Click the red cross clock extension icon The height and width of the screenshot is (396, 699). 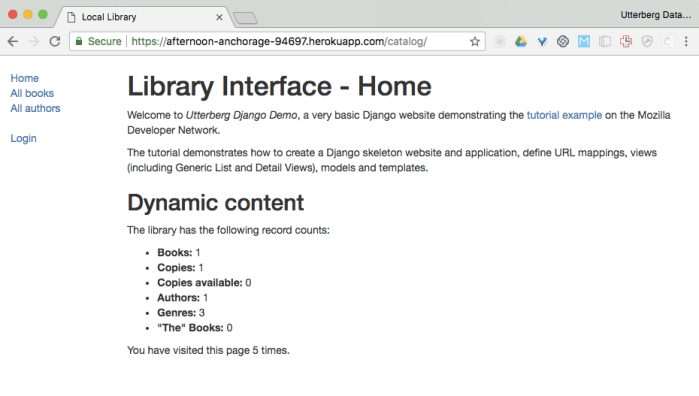(x=626, y=41)
